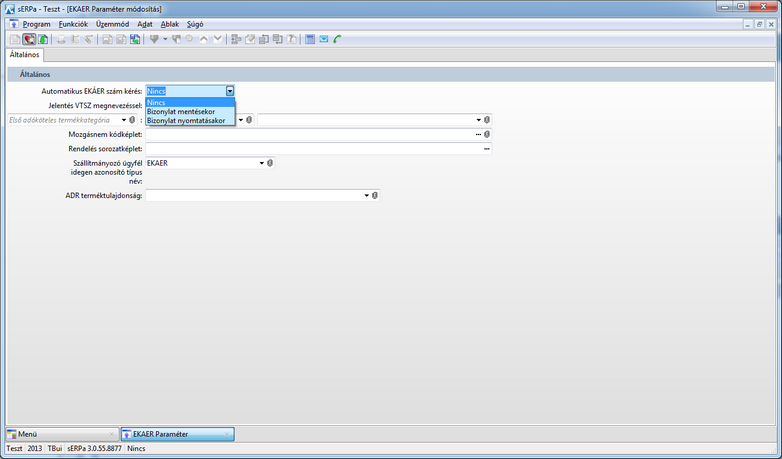Click the sERPa application icon in title bar
Viewport: 782px width, 459px height.
(x=9, y=9)
